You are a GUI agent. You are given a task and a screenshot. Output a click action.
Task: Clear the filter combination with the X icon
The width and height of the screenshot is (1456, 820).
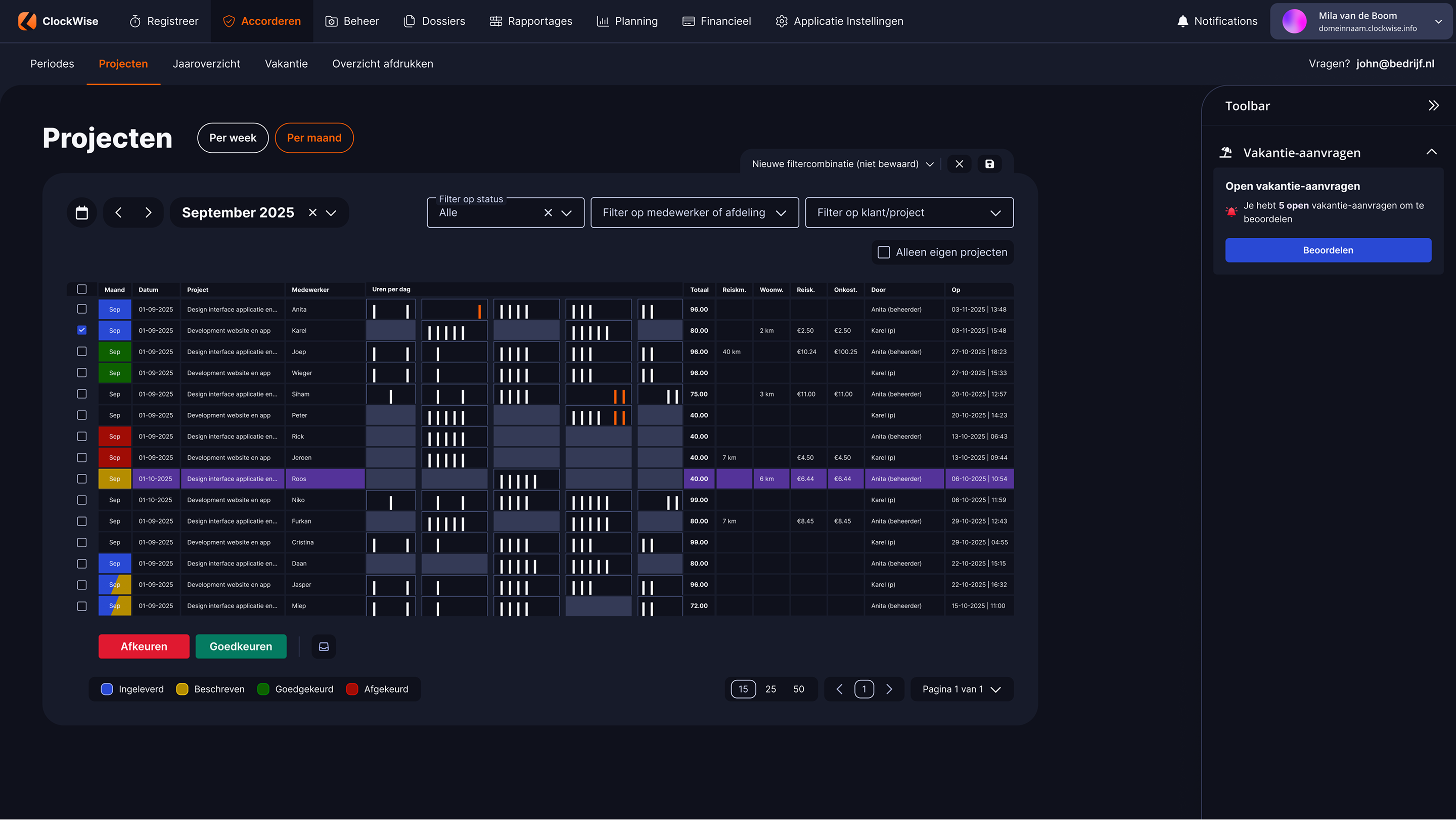(959, 163)
